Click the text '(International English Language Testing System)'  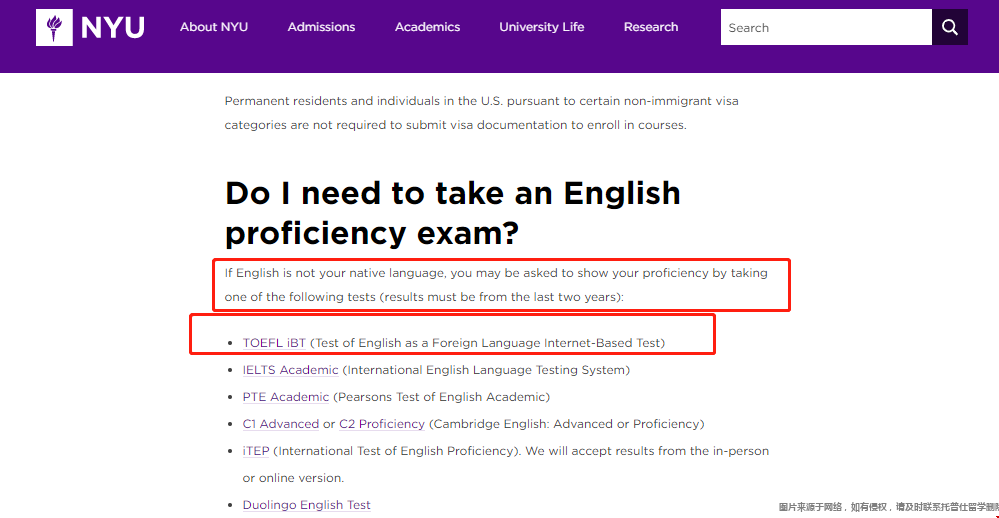(486, 370)
